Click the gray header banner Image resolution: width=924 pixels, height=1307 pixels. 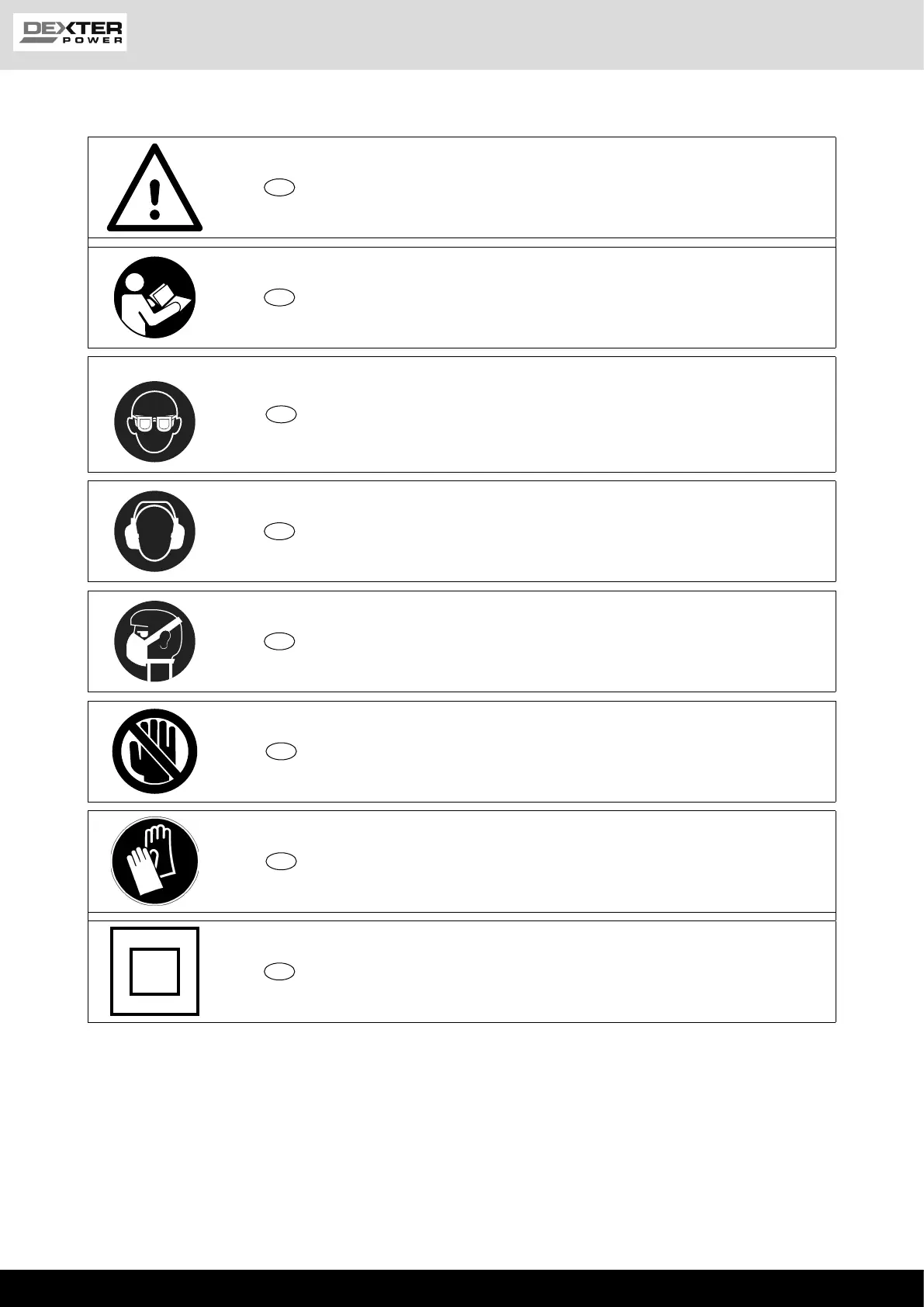pyautogui.click(x=528, y=35)
